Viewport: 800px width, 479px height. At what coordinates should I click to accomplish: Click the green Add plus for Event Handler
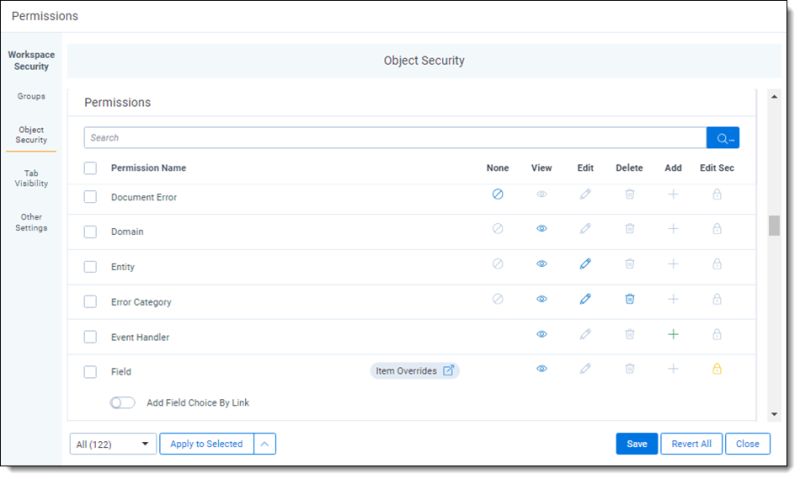click(673, 334)
